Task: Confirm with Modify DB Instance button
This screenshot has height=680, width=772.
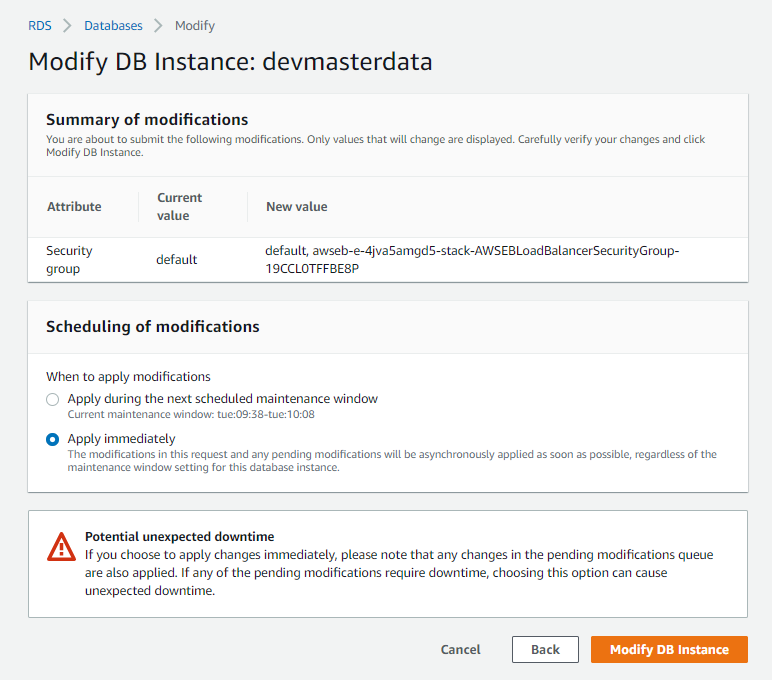Action: pyautogui.click(x=669, y=649)
